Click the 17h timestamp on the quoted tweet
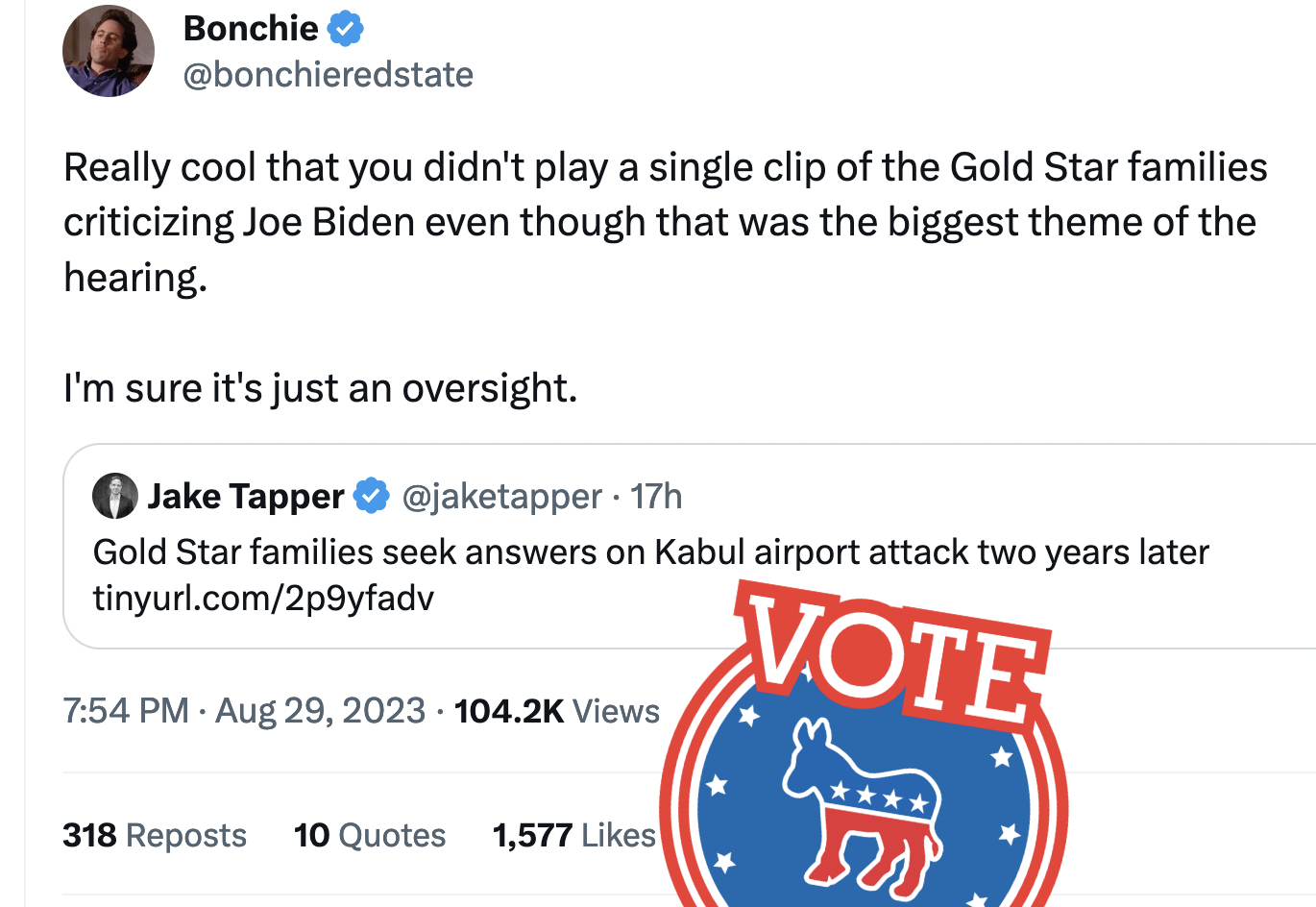Image resolution: width=1316 pixels, height=907 pixels. point(656,496)
